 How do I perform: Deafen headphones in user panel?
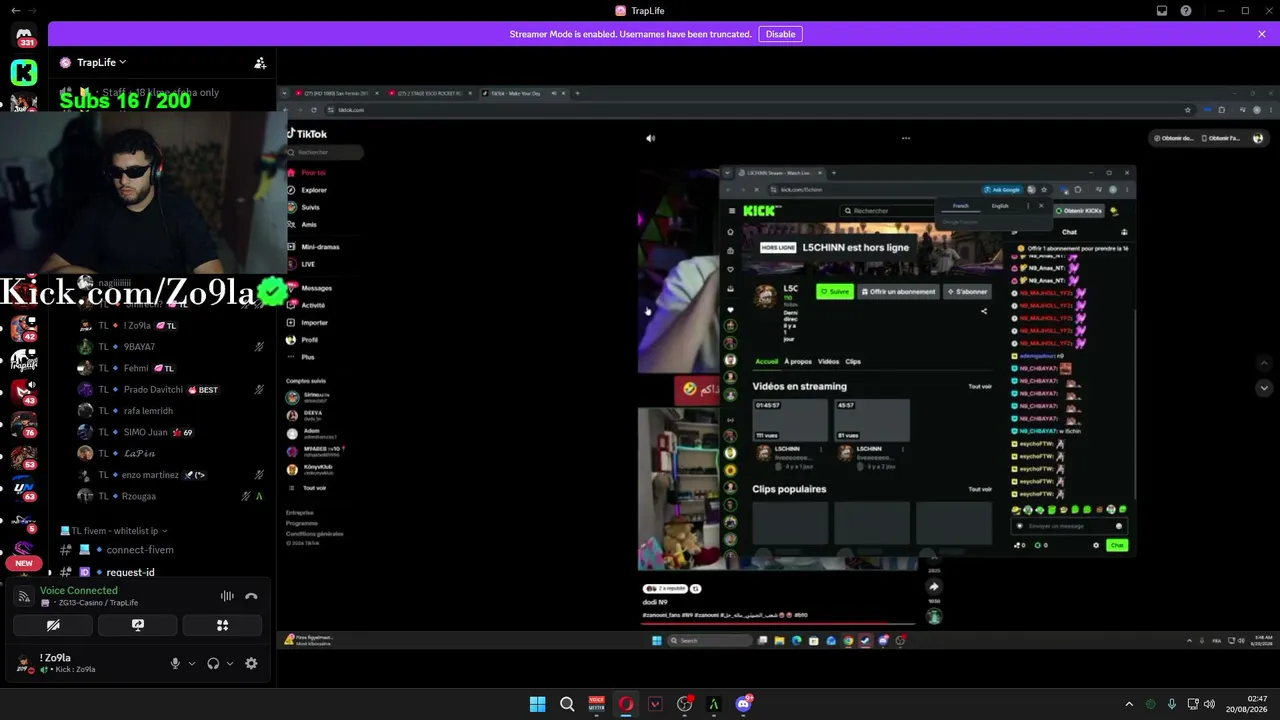(x=213, y=663)
